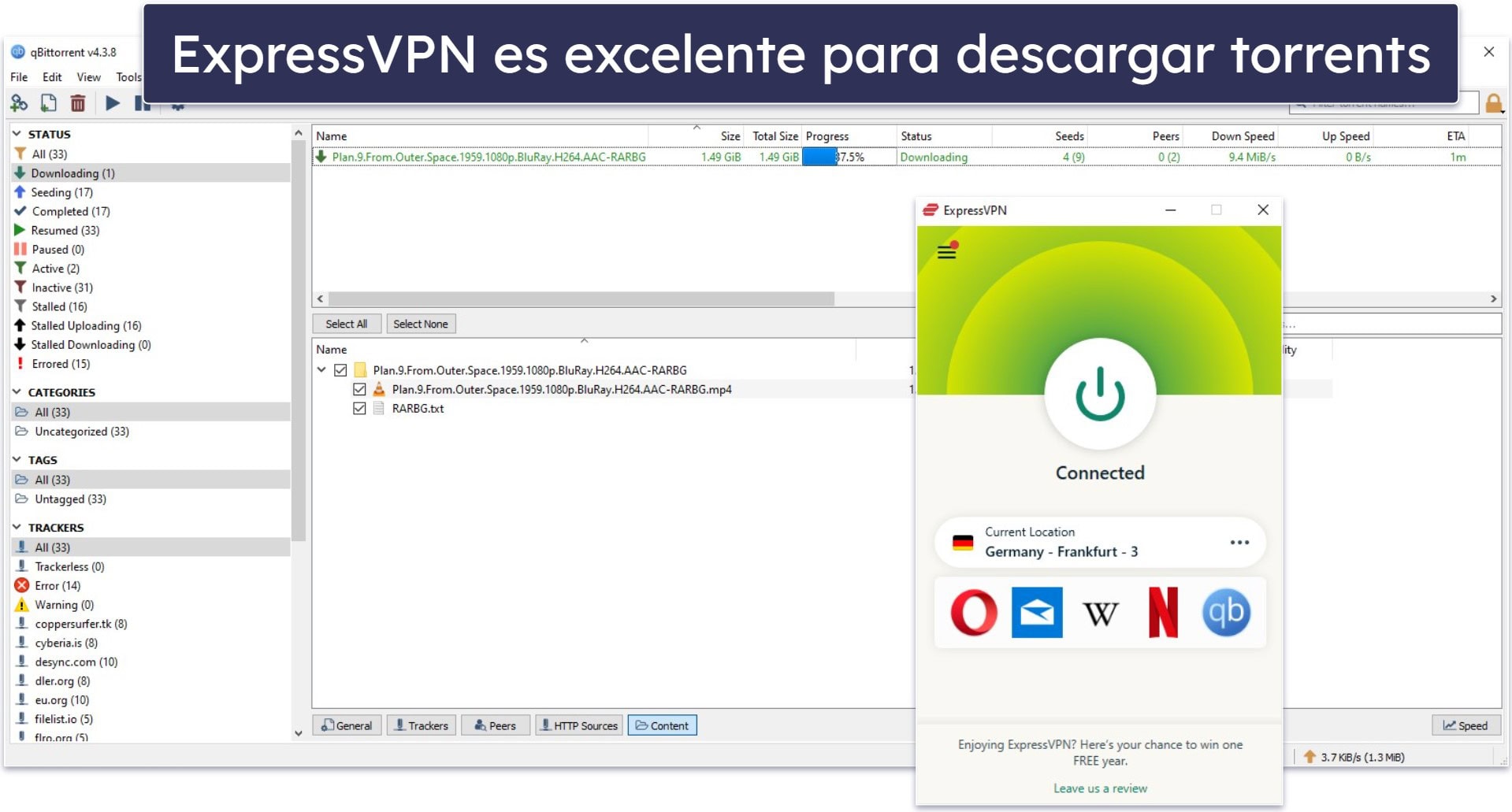Collapse the CATEGORIES section

[17, 391]
